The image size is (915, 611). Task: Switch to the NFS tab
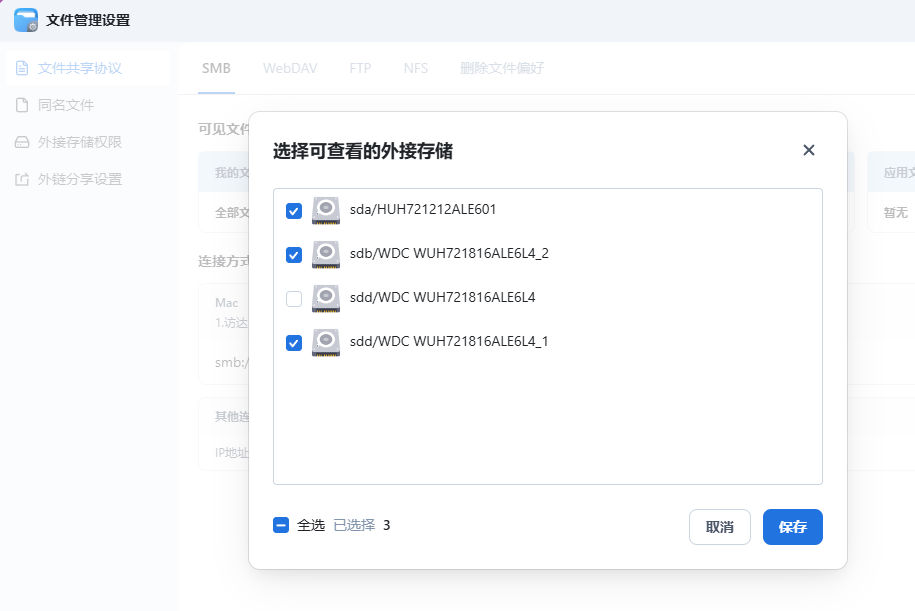(415, 68)
